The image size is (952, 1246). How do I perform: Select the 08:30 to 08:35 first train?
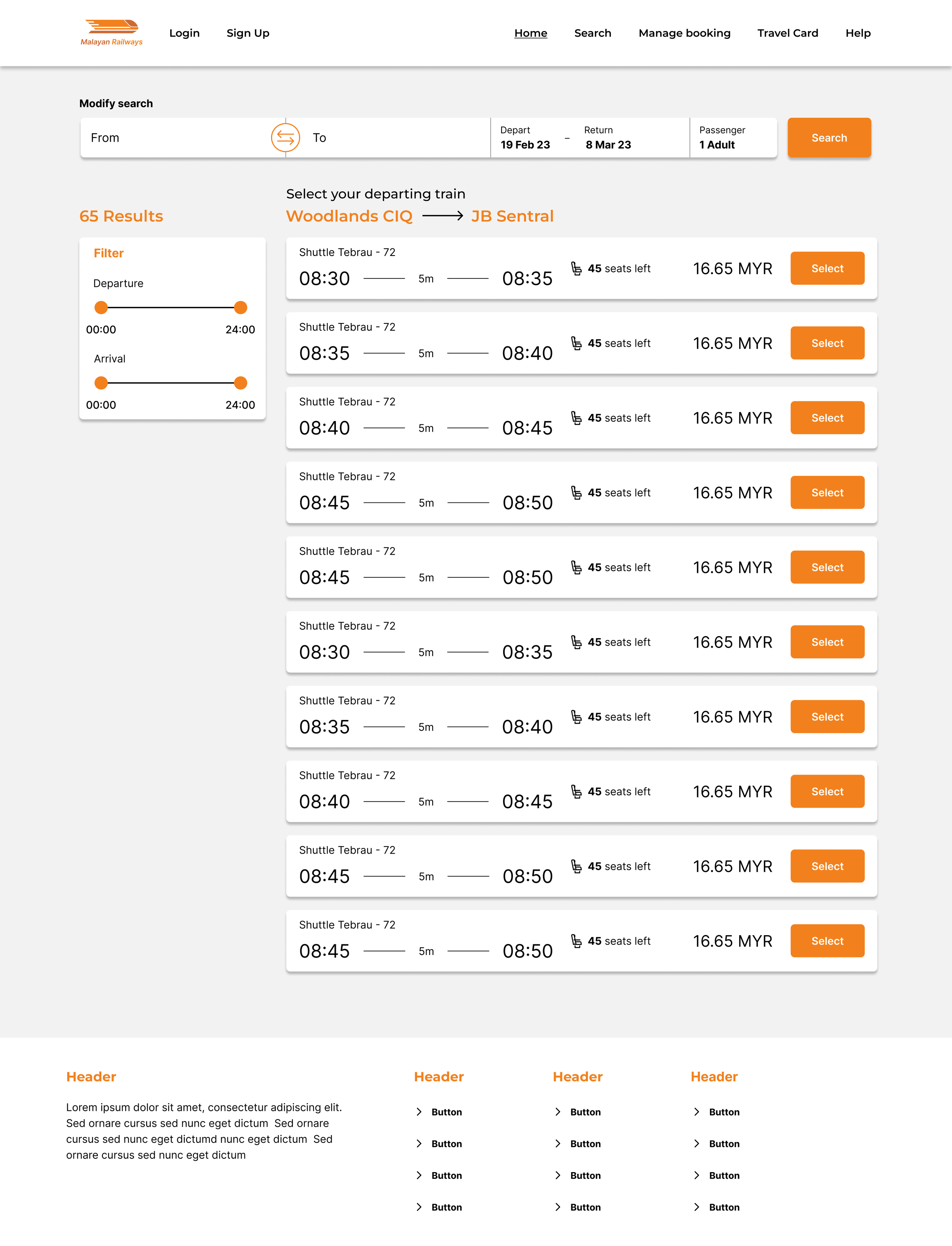[x=827, y=269]
